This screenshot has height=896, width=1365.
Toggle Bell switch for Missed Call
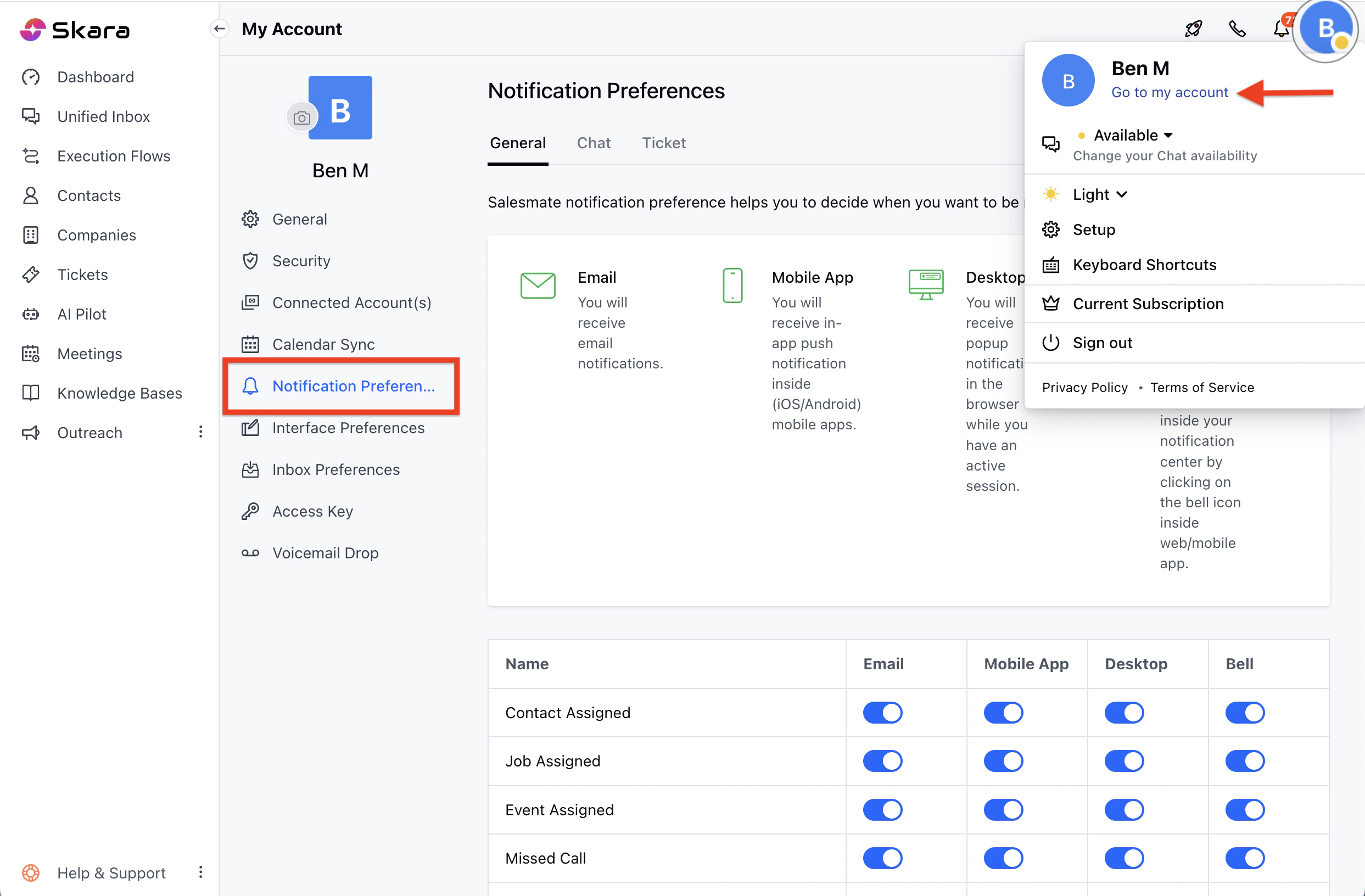[1245, 858]
